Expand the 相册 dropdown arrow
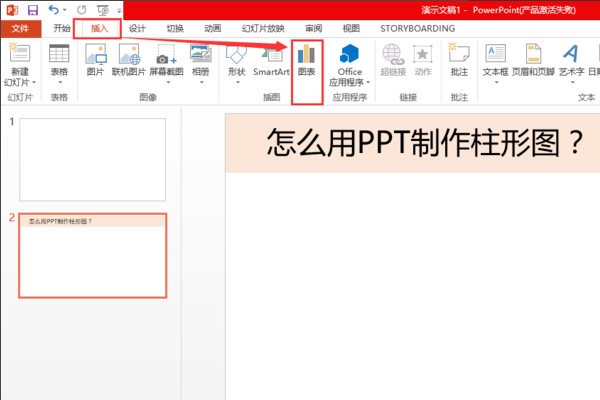The width and height of the screenshot is (600, 400). tap(202, 82)
